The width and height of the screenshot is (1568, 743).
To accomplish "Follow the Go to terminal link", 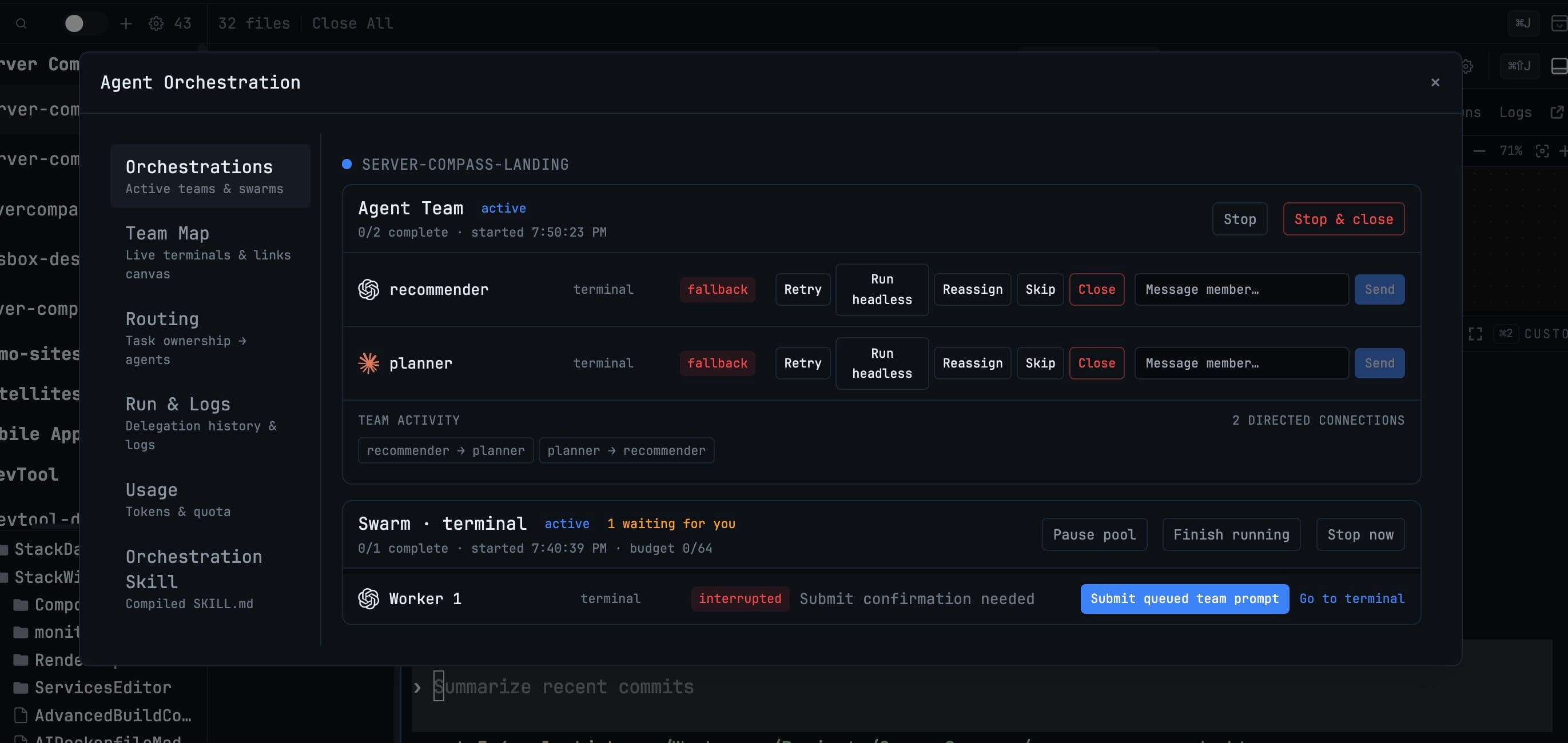I will pos(1351,599).
